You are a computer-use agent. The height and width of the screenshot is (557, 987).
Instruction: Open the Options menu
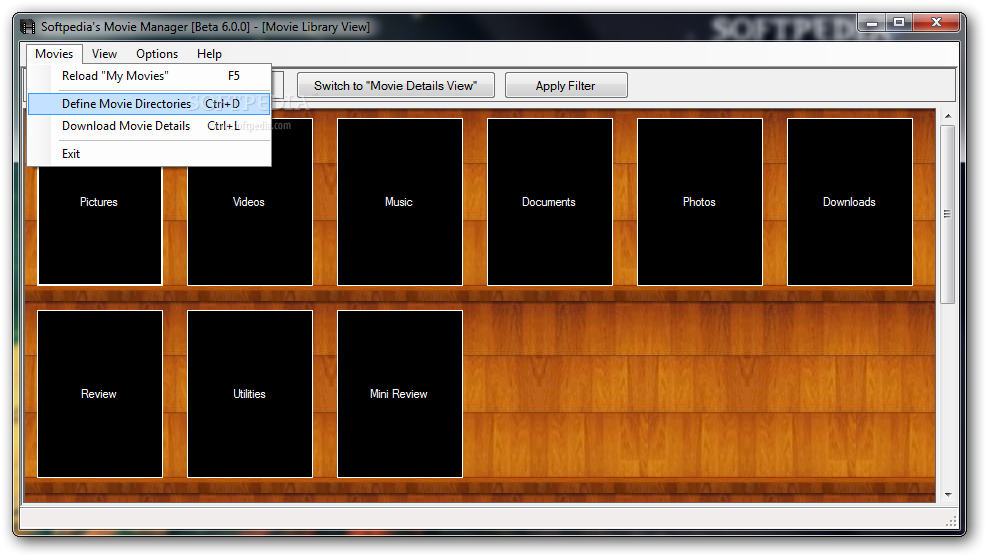[157, 53]
